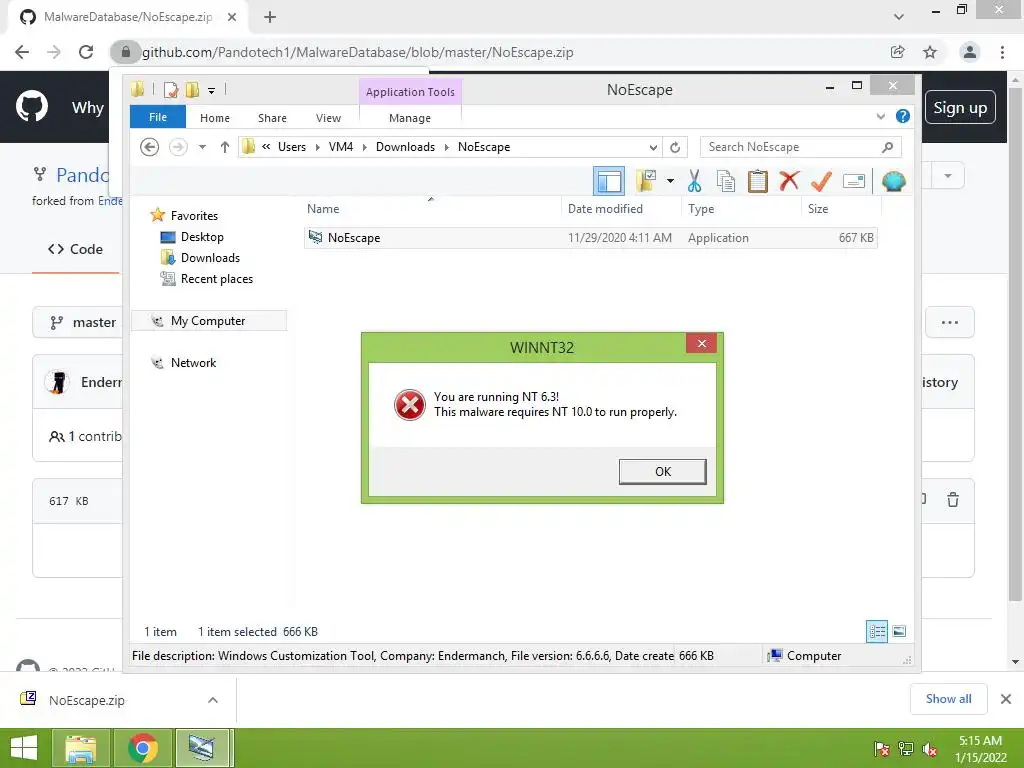Click Sign up on the GitHub page
Viewport: 1024px width, 768px height.
click(960, 107)
